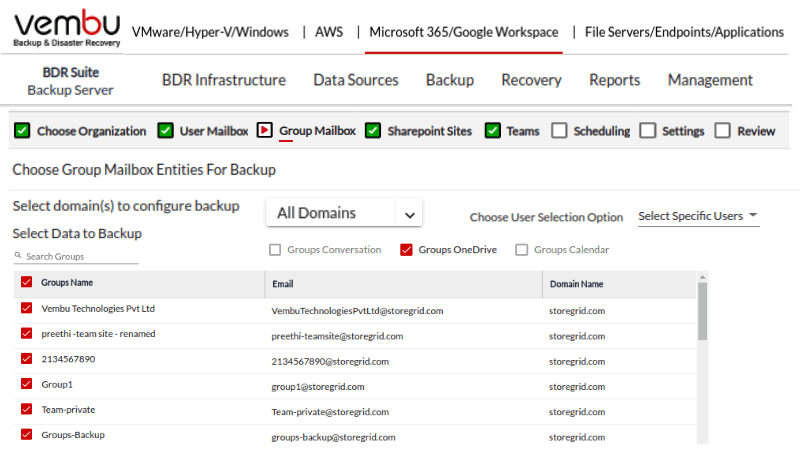Click the Group Mailbox step play icon
The height and width of the screenshot is (450, 800).
[x=264, y=131]
